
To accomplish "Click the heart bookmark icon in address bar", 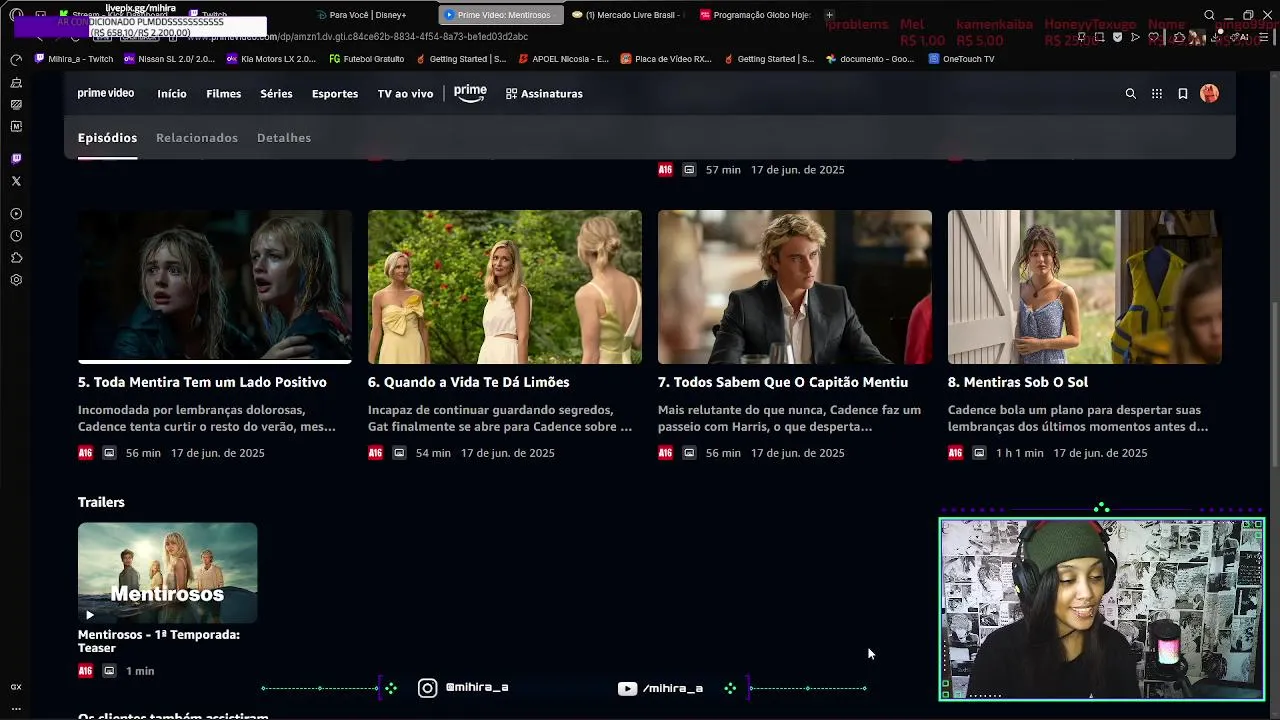I will (x=1153, y=37).
